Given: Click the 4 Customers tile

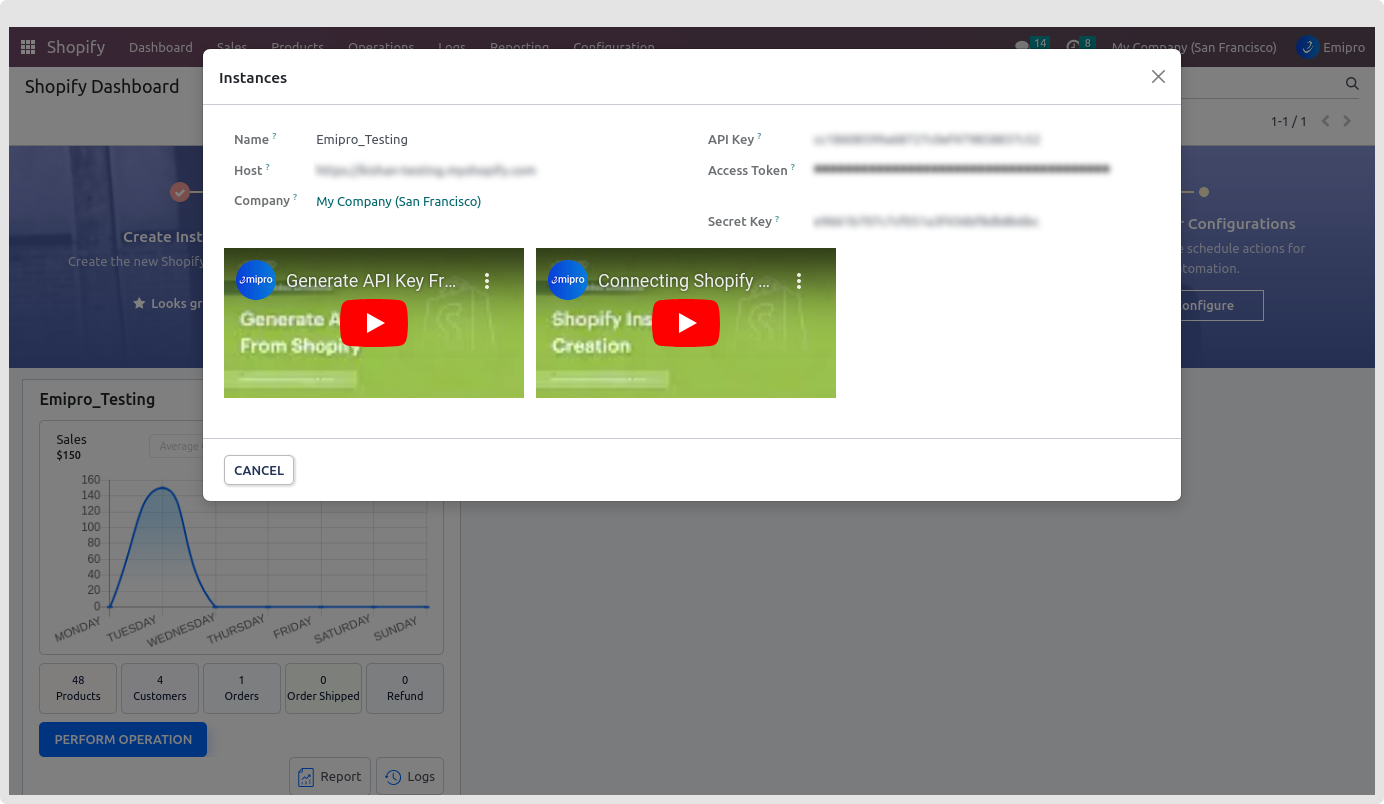Looking at the screenshot, I should [160, 688].
